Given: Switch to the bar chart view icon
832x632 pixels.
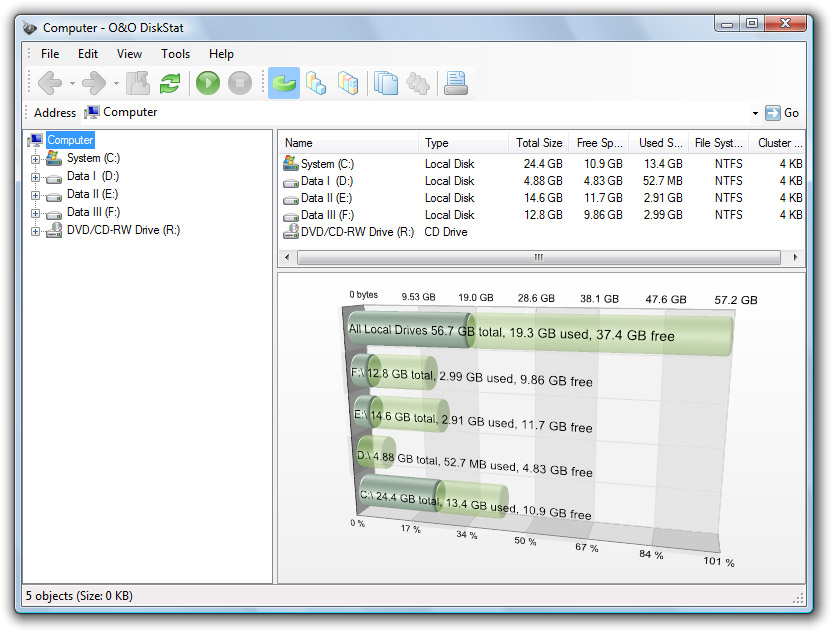Looking at the screenshot, I should point(316,83).
